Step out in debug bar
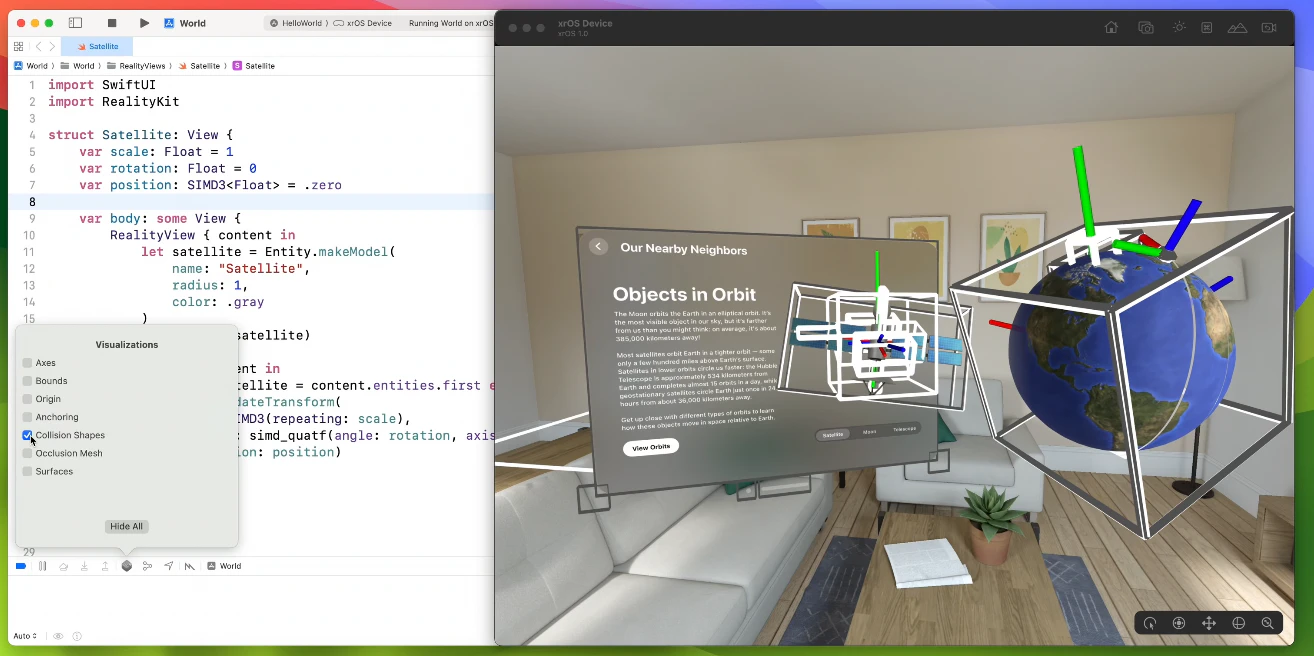Viewport: 1314px width, 656px height. (x=105, y=566)
